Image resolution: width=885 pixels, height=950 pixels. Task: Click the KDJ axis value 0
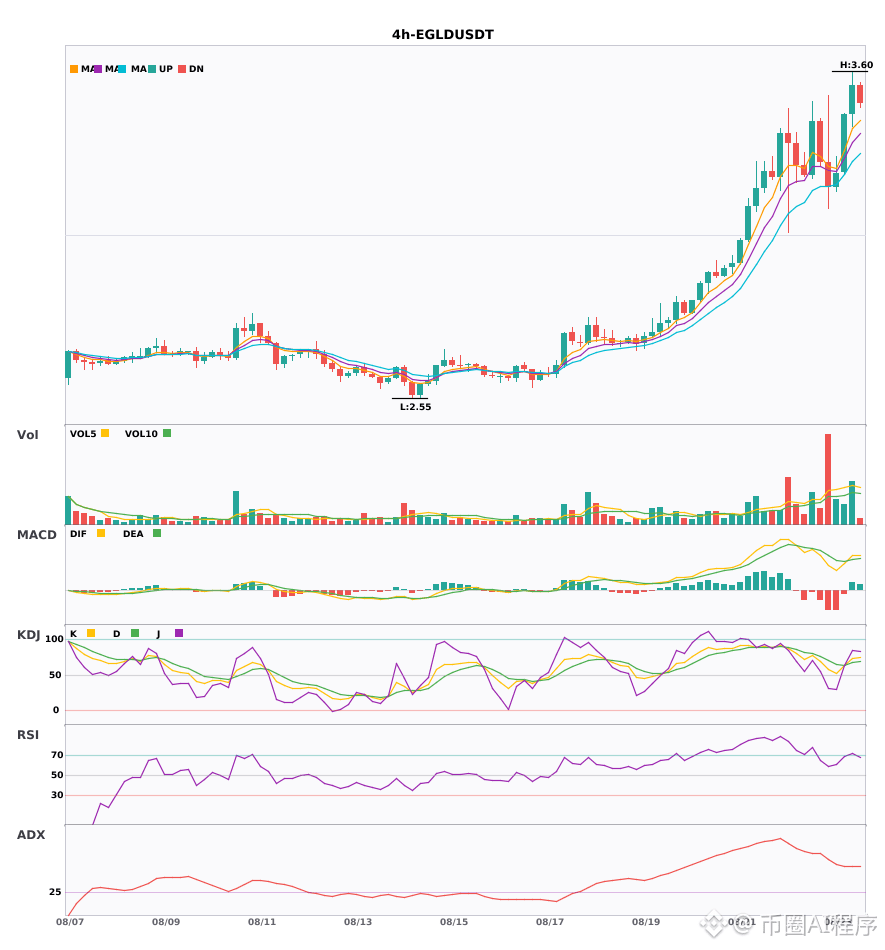56,710
